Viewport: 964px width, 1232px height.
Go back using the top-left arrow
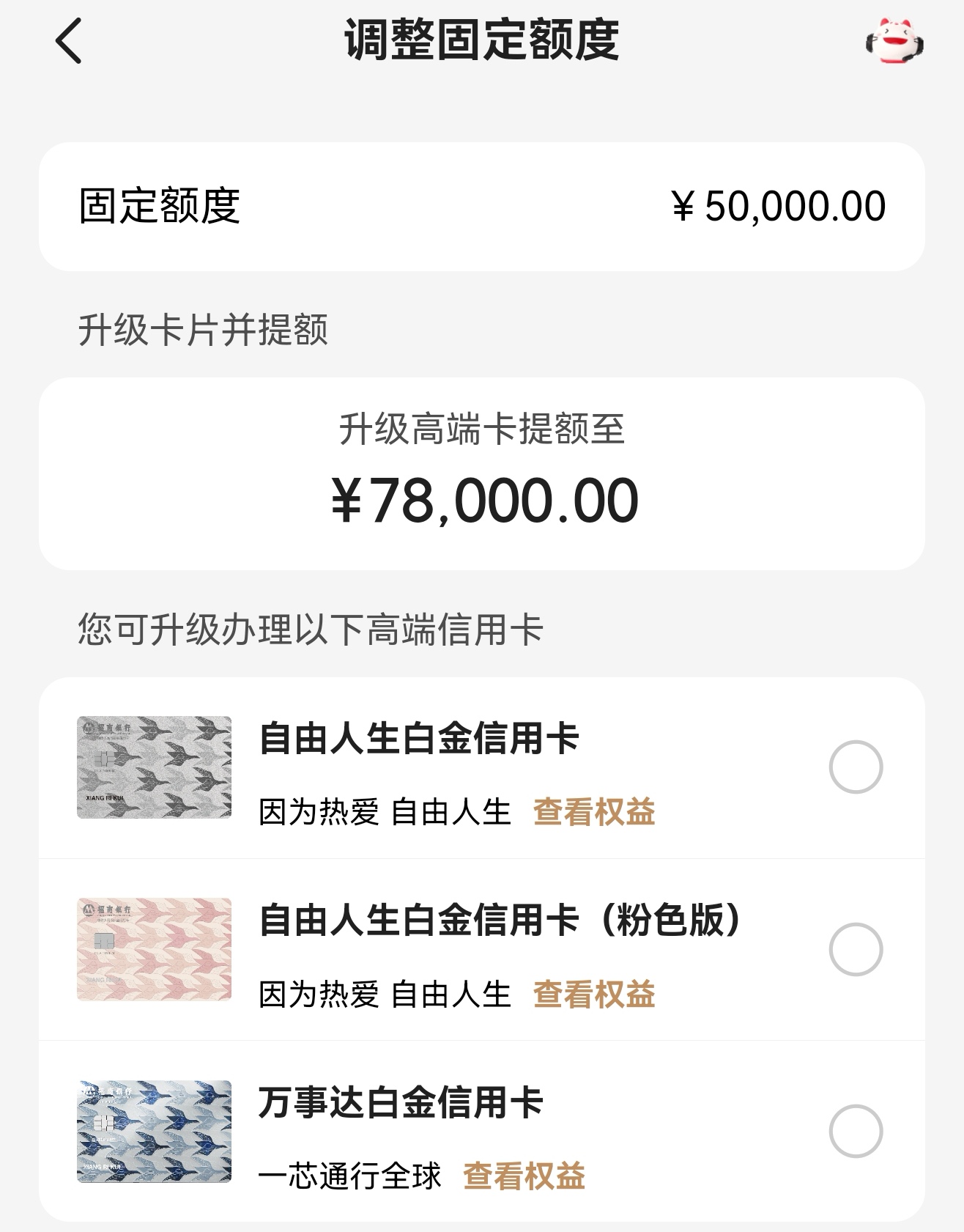pyautogui.click(x=69, y=42)
